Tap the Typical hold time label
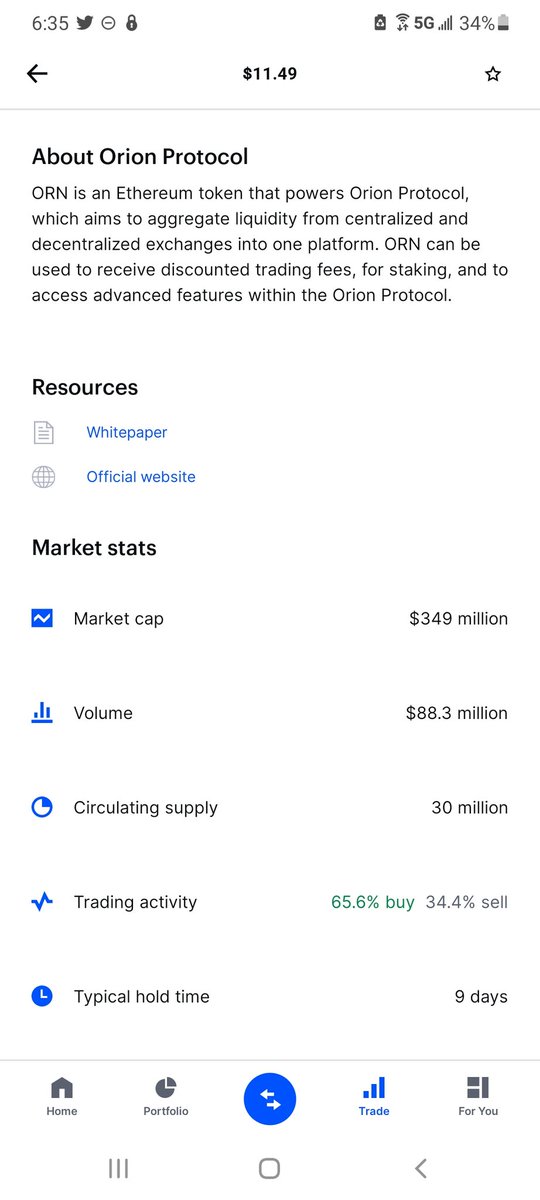Image resolution: width=540 pixels, height=1200 pixels. (x=142, y=997)
